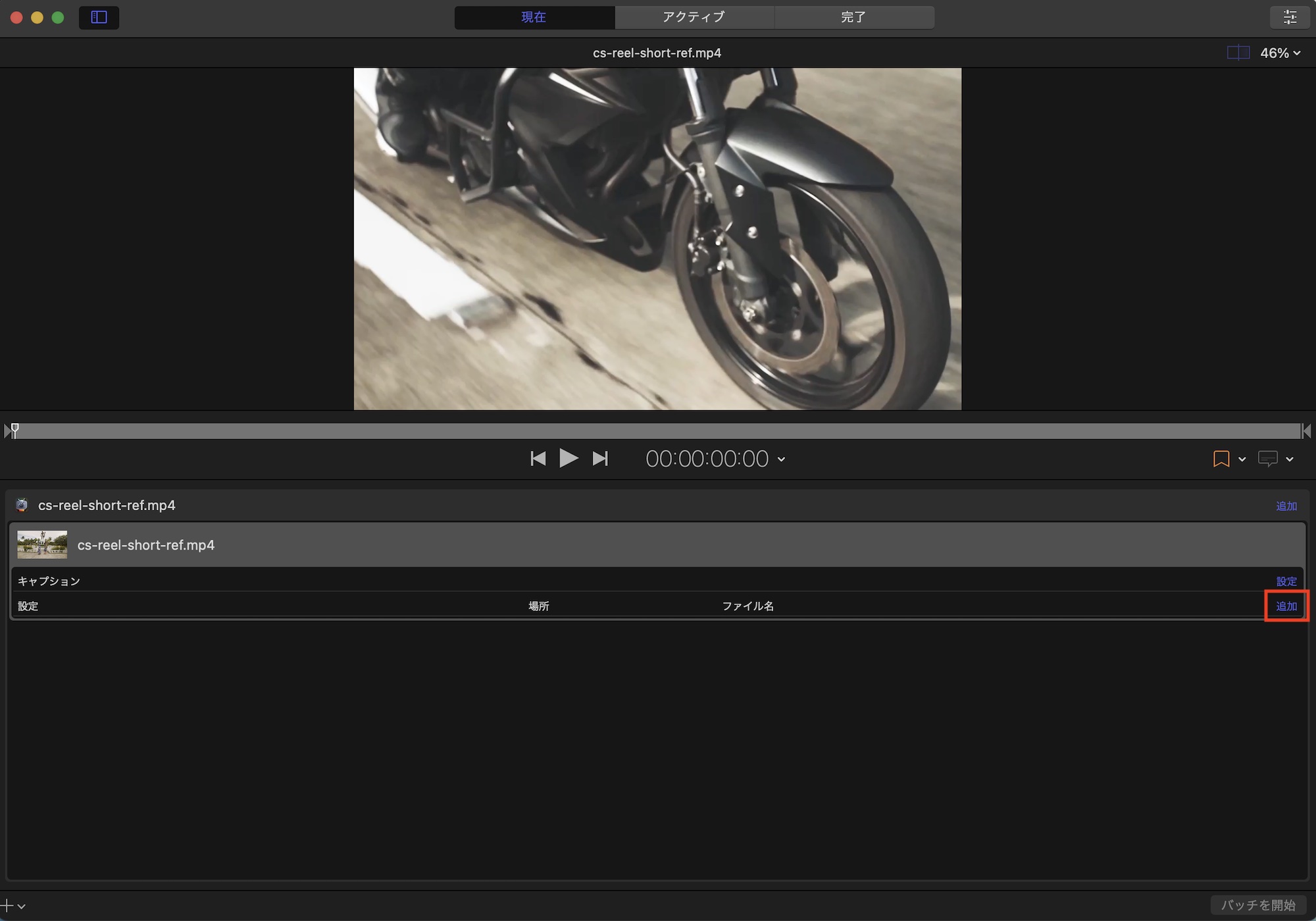This screenshot has height=921, width=1316.
Task: Play the cs-reel-short-ref.mp4 preview
Action: click(569, 458)
